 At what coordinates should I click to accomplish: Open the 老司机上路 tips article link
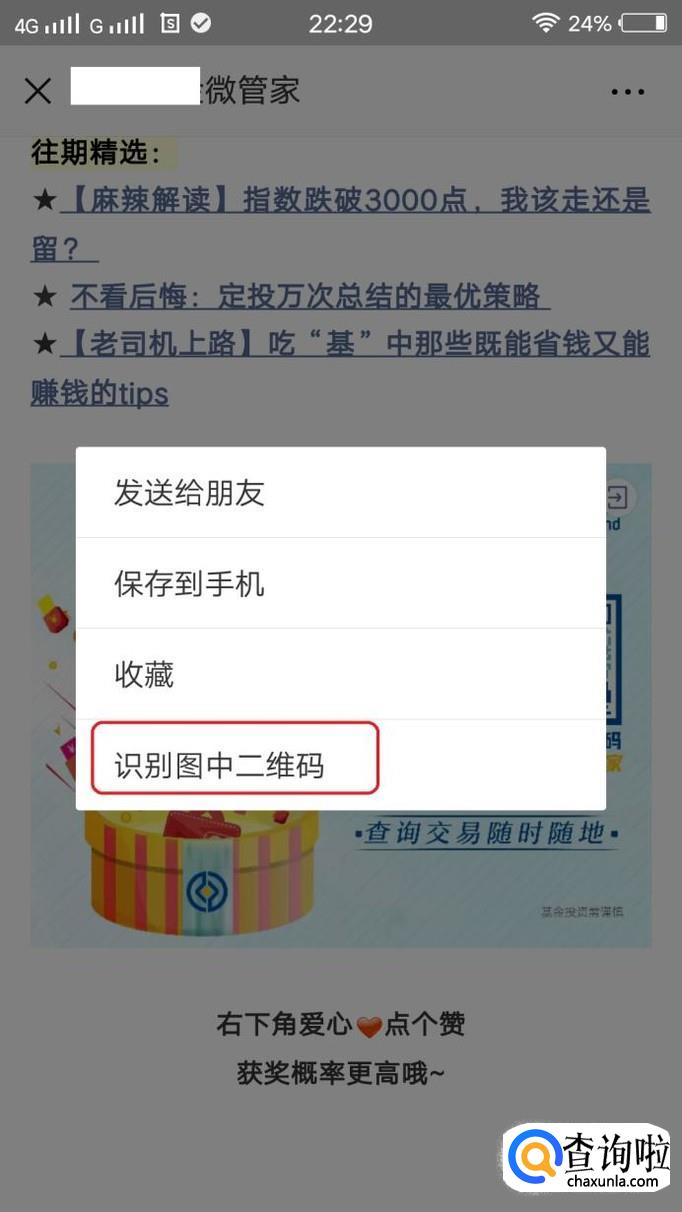pos(341,368)
